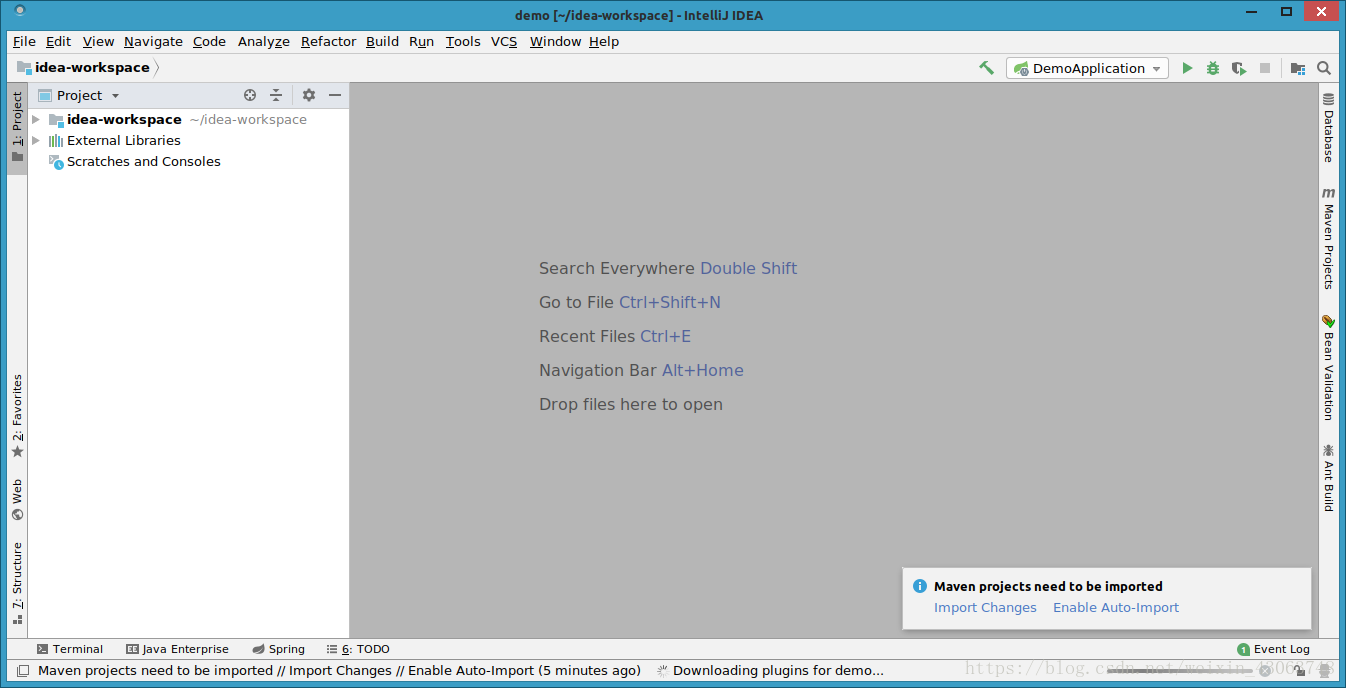Open the Project view selector dropdown
Screen dimensions: 1346x688
pyautogui.click(x=78, y=95)
